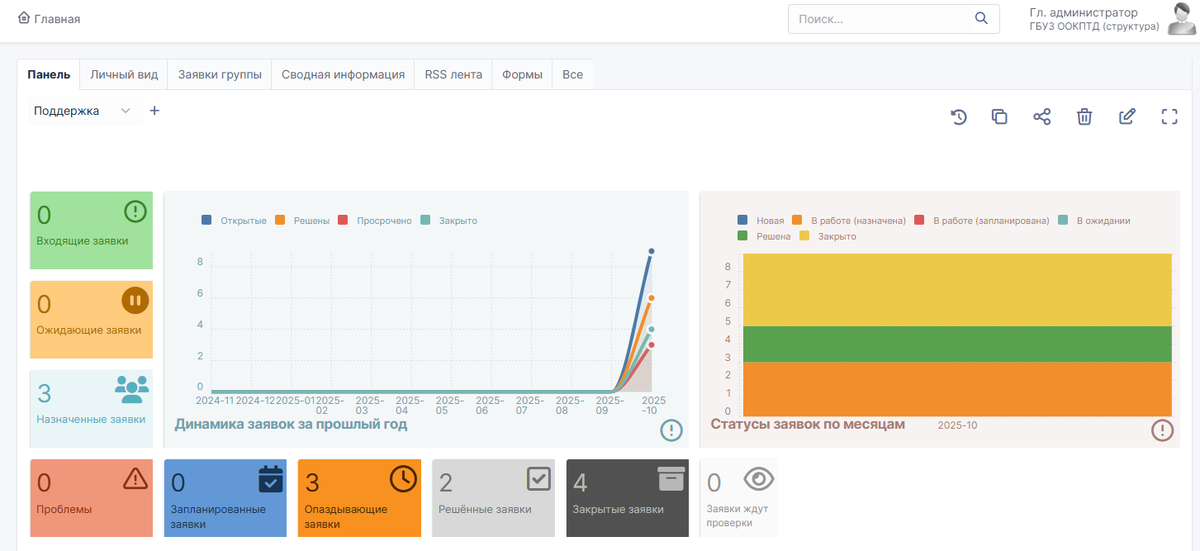This screenshot has width=1200, height=551.
Task: Switch to the Все tab
Action: [572, 74]
